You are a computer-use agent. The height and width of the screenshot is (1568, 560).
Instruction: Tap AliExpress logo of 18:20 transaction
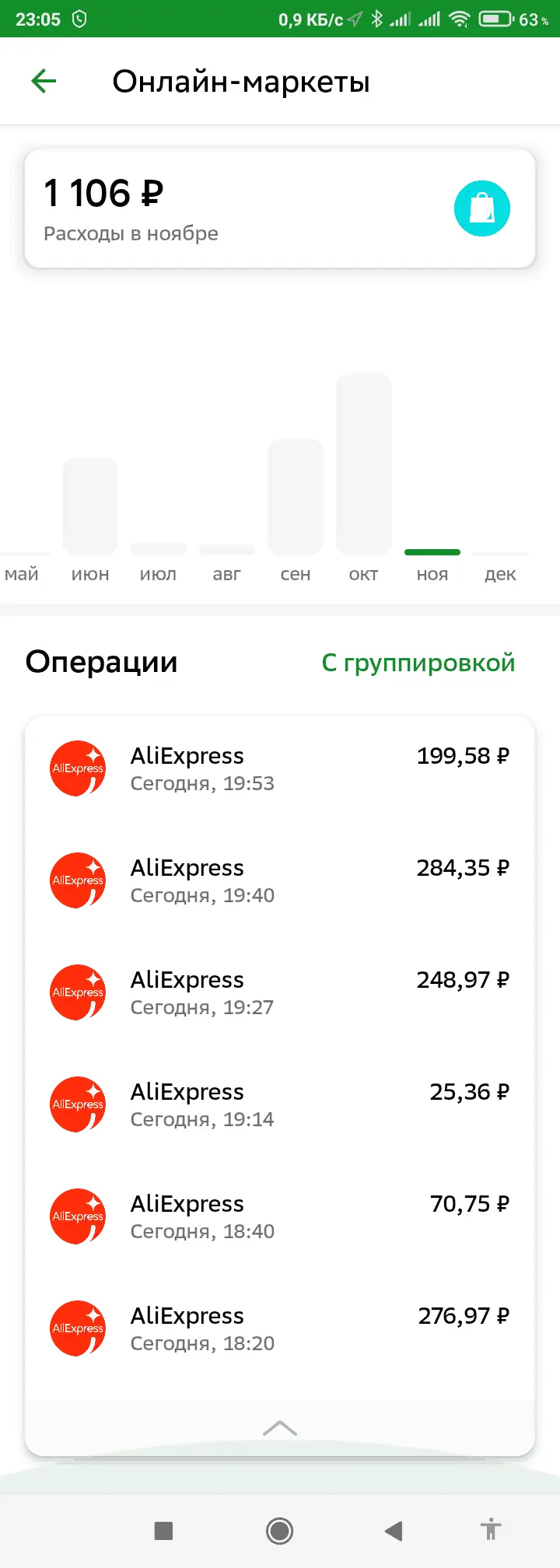pyautogui.click(x=78, y=1328)
